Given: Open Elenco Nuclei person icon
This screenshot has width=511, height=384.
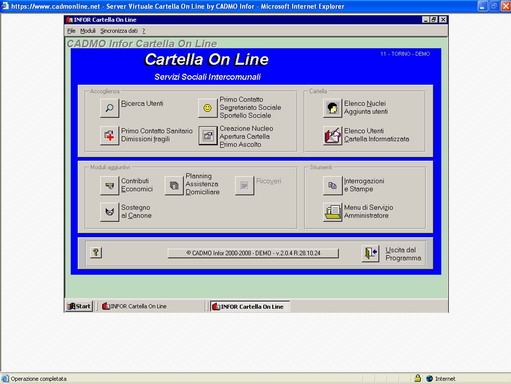Looking at the screenshot, I should coord(332,108).
